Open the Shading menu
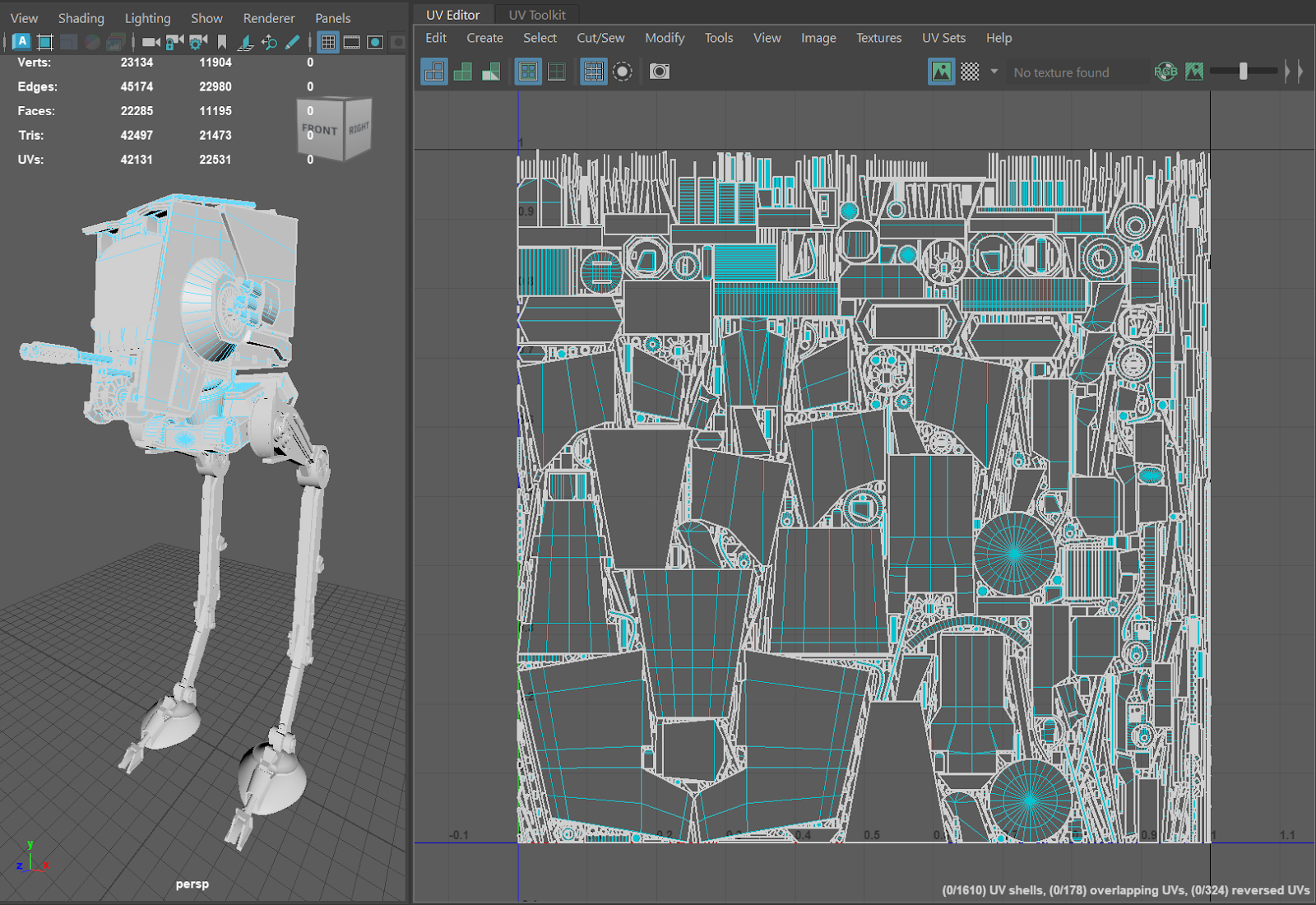This screenshot has height=905, width=1316. pyautogui.click(x=81, y=18)
